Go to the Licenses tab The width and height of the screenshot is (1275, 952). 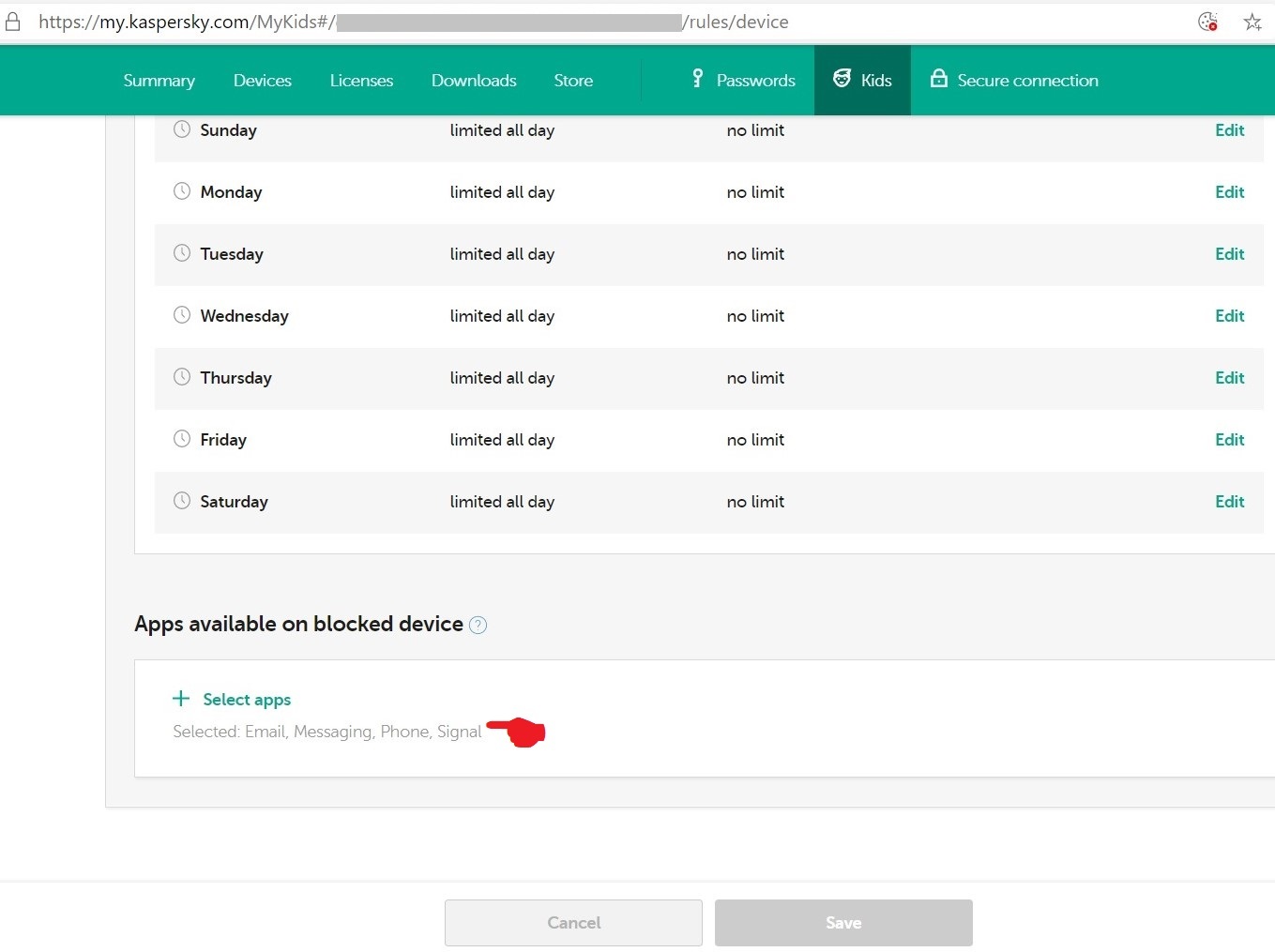point(361,81)
